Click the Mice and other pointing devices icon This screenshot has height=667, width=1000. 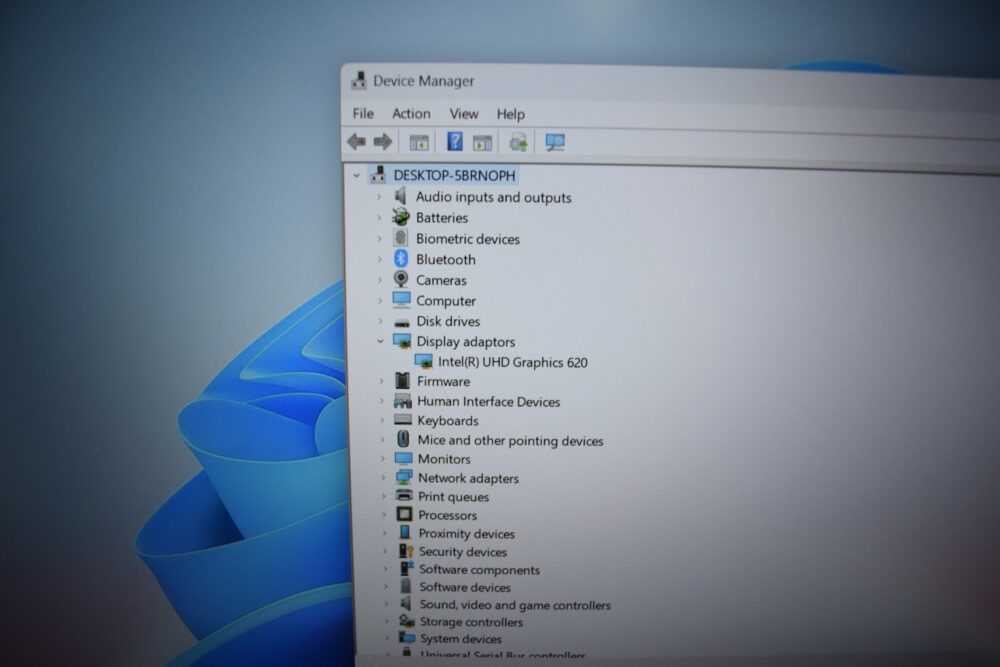pos(403,439)
